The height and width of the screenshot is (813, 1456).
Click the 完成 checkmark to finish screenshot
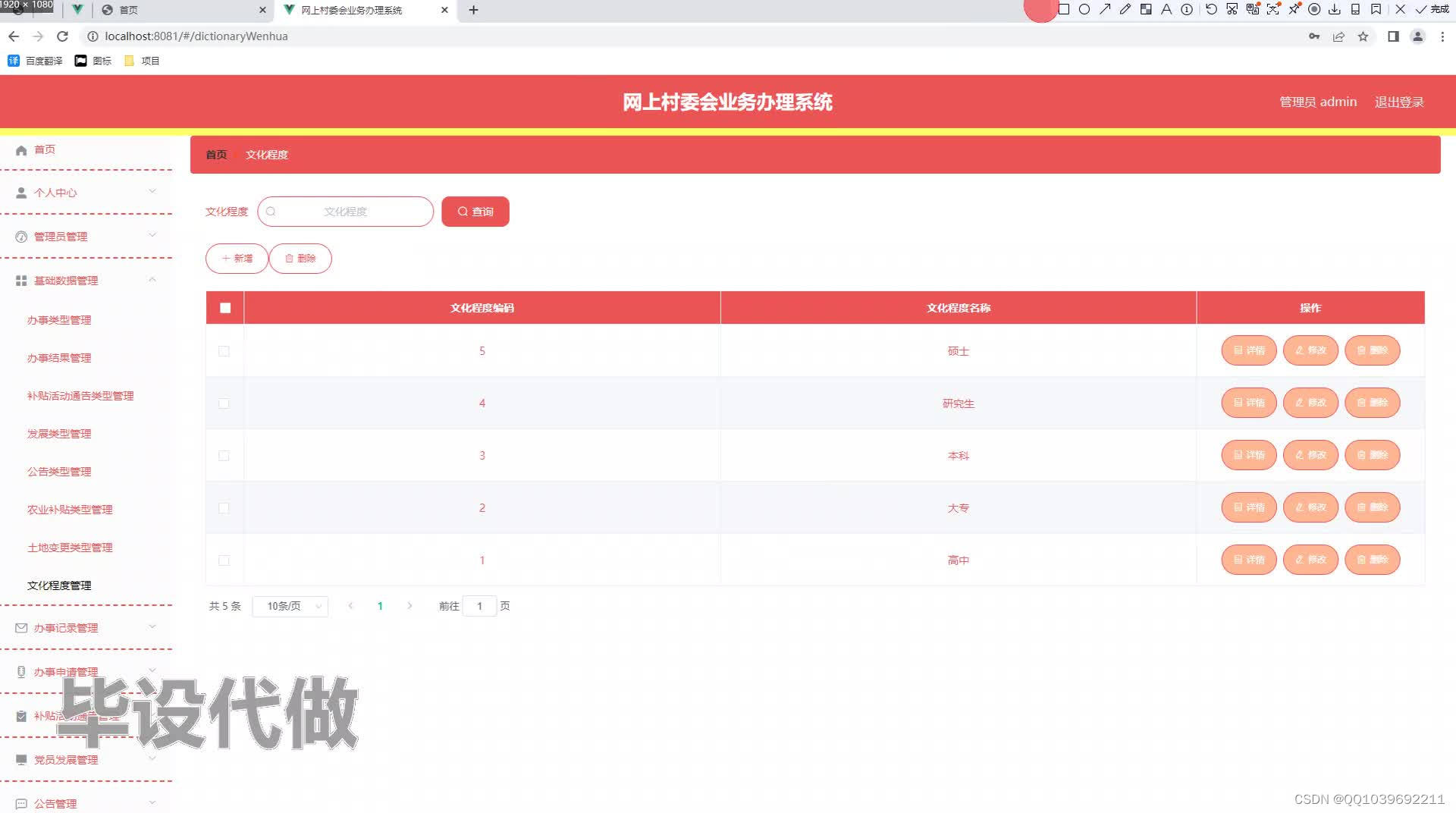click(x=1432, y=10)
